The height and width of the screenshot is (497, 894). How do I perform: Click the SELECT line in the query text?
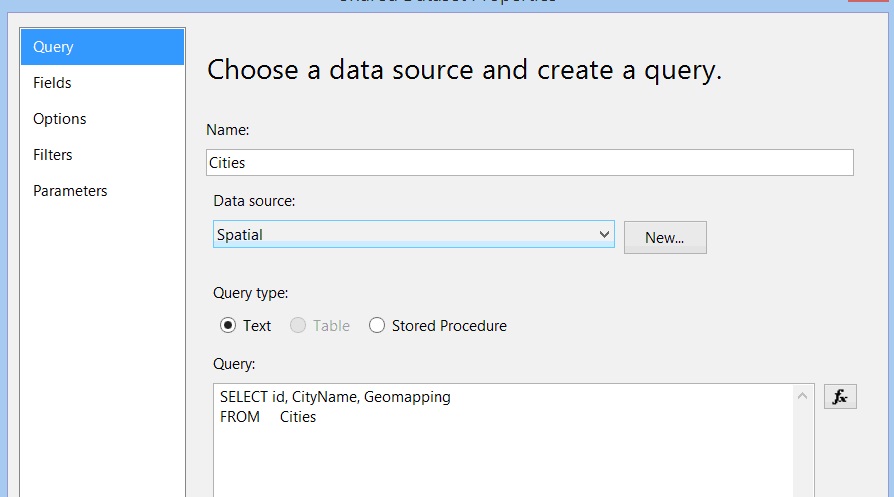[x=335, y=397]
